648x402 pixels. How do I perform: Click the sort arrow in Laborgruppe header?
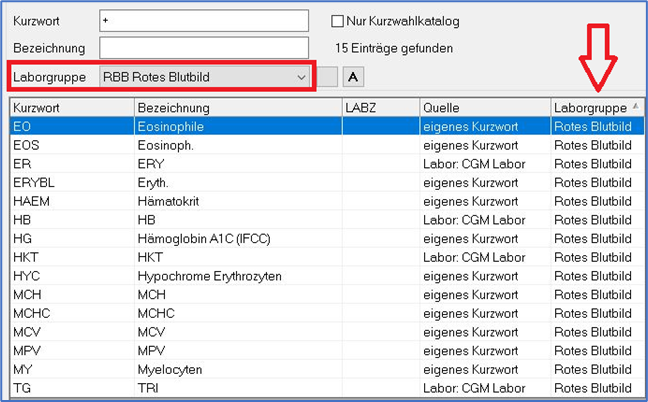pos(636,106)
